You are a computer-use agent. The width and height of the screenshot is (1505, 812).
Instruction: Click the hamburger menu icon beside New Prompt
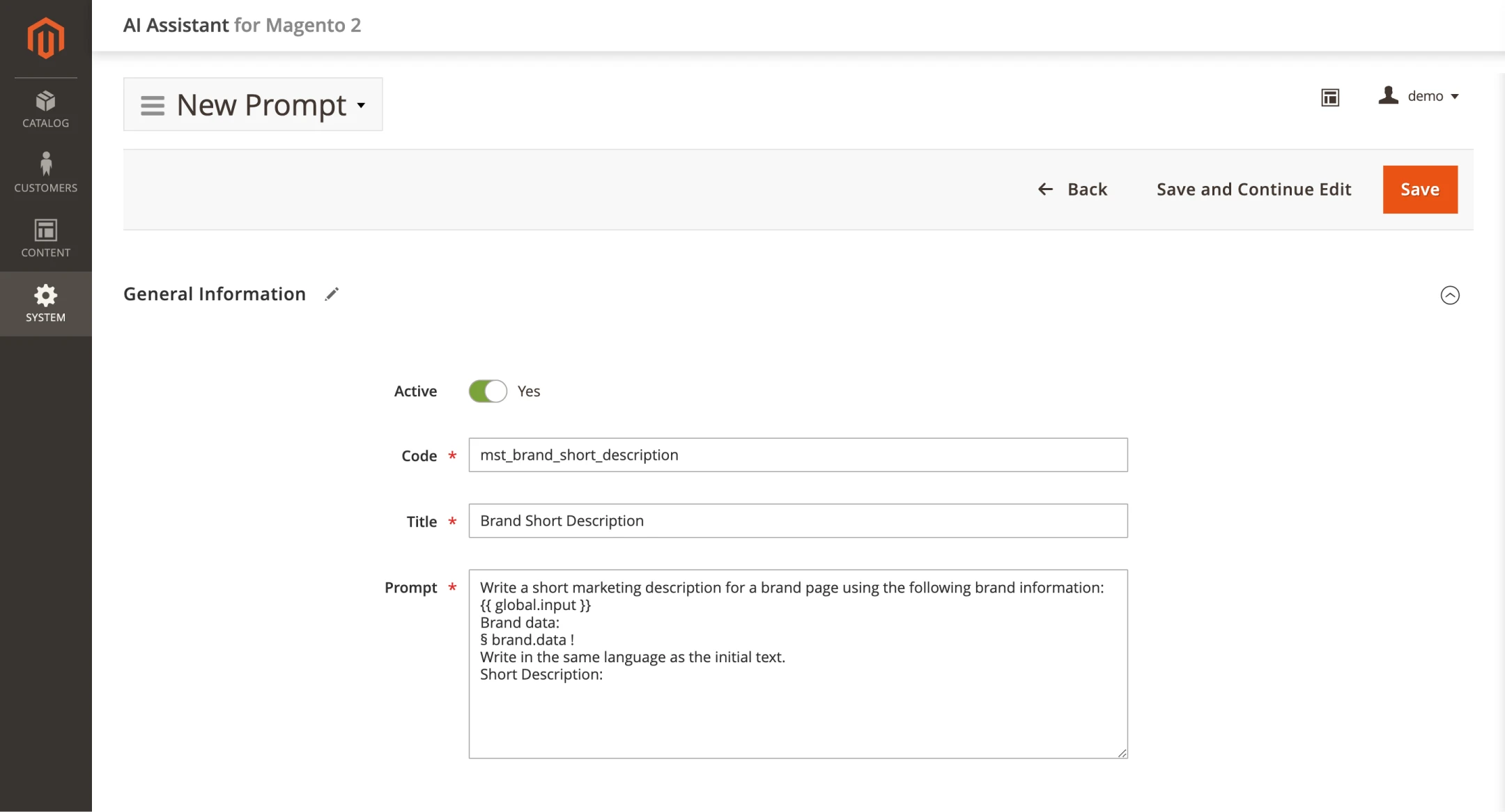pyautogui.click(x=153, y=105)
